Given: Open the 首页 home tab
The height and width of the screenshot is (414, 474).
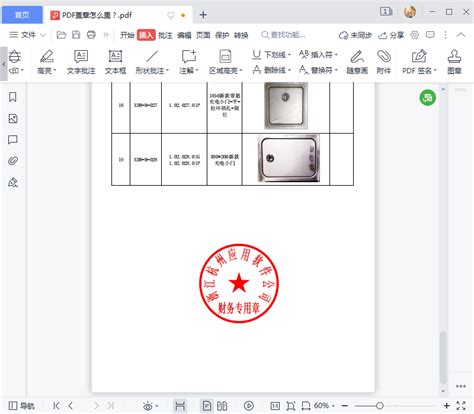Looking at the screenshot, I should coord(22,15).
